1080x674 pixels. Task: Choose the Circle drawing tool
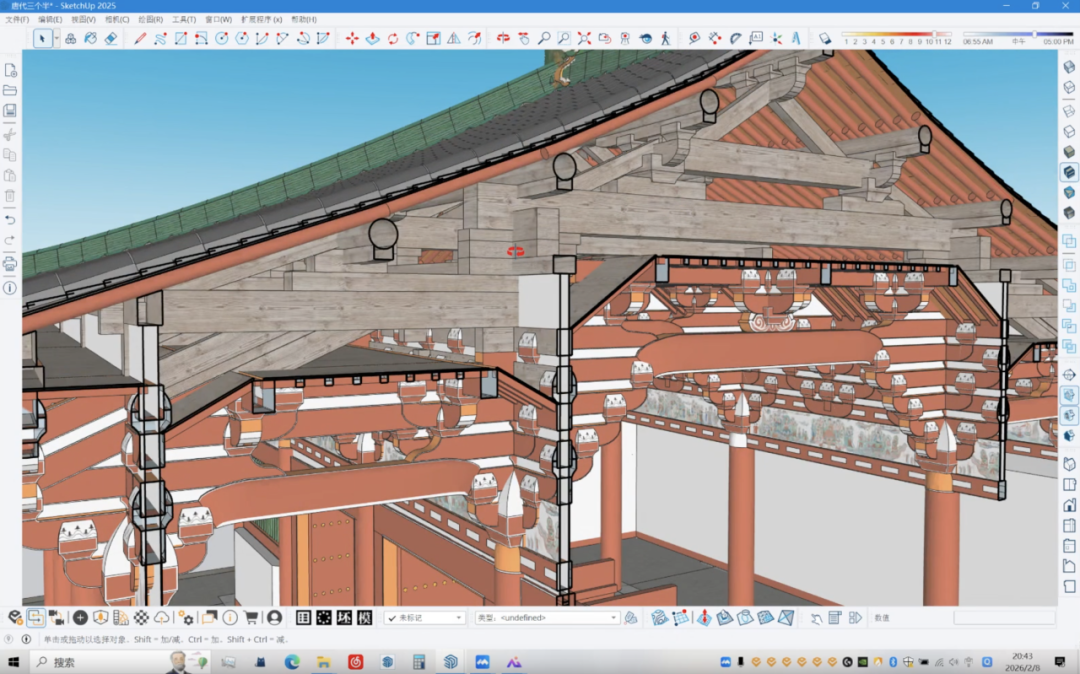[x=222, y=39]
